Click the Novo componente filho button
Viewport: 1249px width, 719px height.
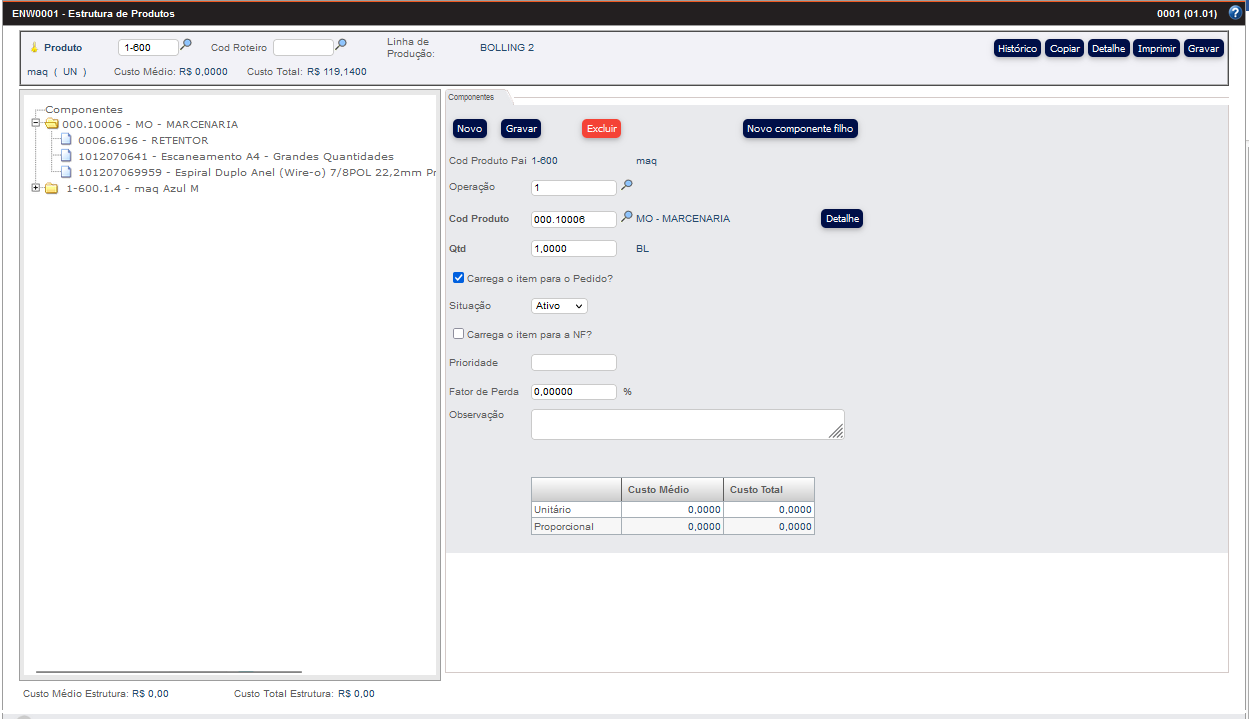pos(800,128)
